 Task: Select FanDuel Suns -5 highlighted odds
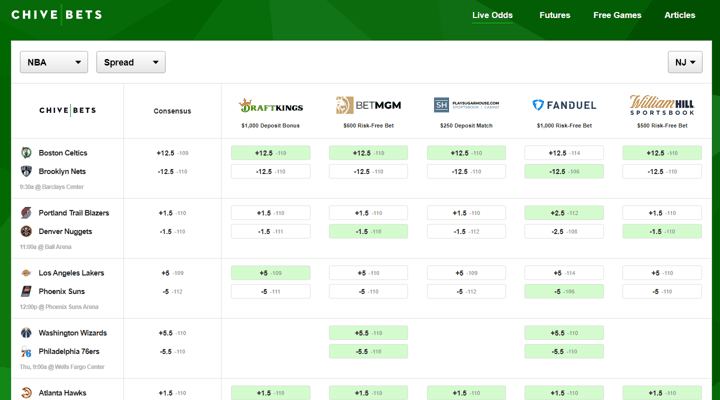click(x=564, y=291)
